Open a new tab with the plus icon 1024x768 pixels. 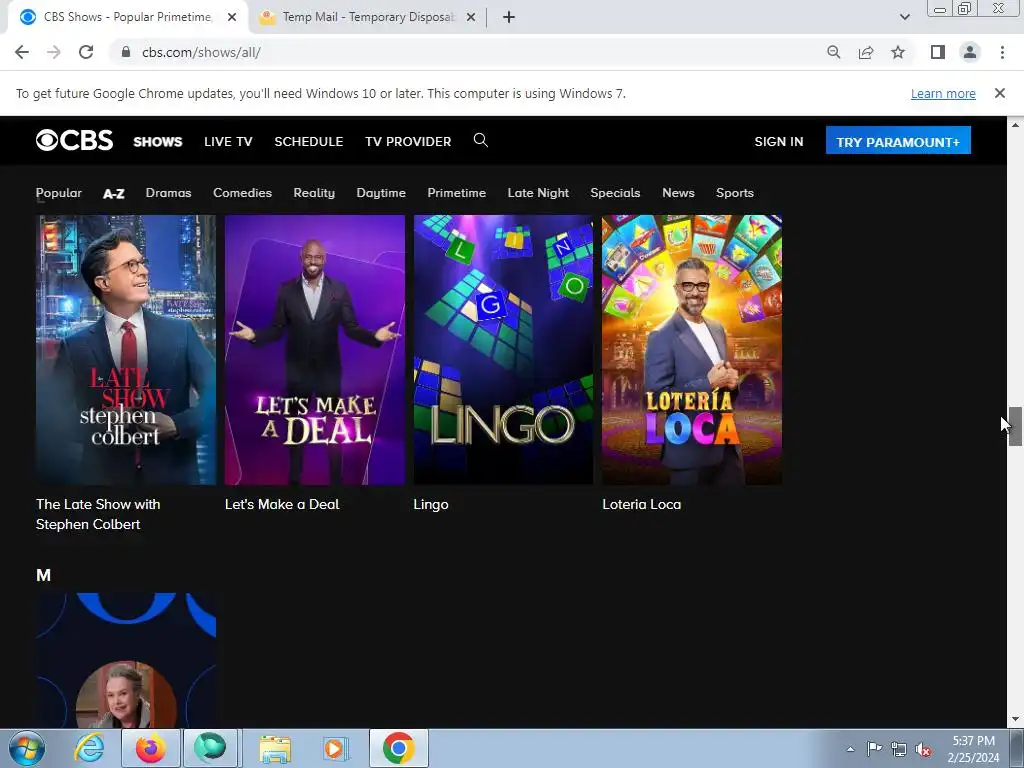(x=509, y=18)
